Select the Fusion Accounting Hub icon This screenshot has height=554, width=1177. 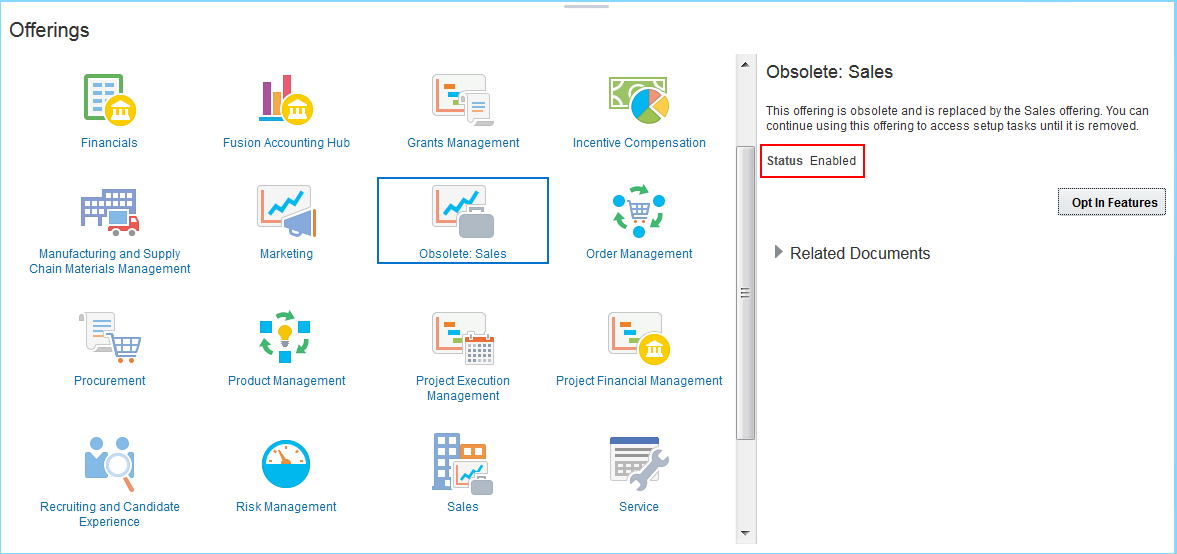pos(286,98)
